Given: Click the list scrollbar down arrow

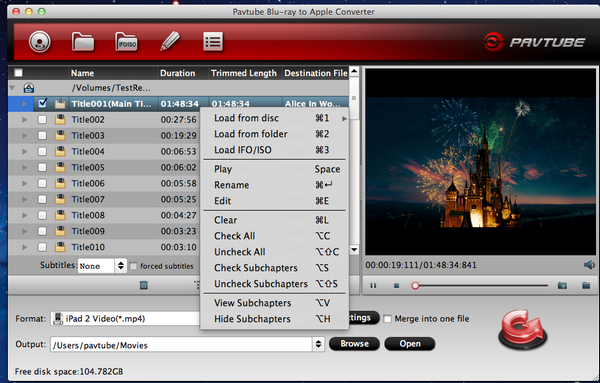Looking at the screenshot, I should pyautogui.click(x=354, y=250).
